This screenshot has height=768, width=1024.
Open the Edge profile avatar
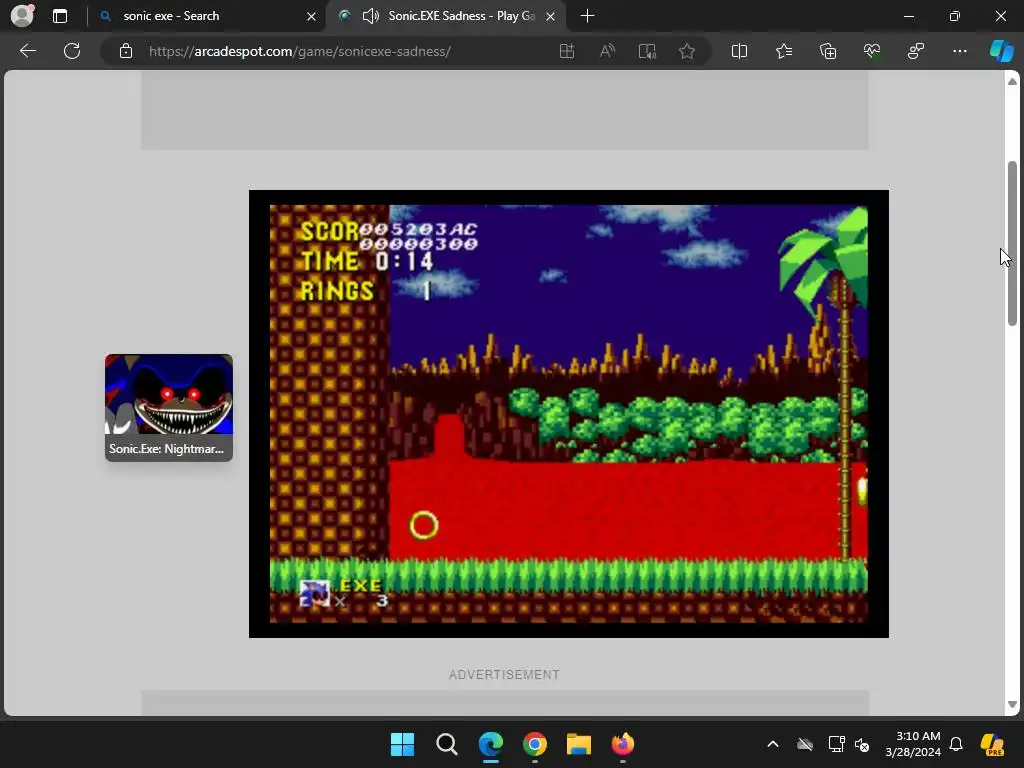[x=22, y=16]
